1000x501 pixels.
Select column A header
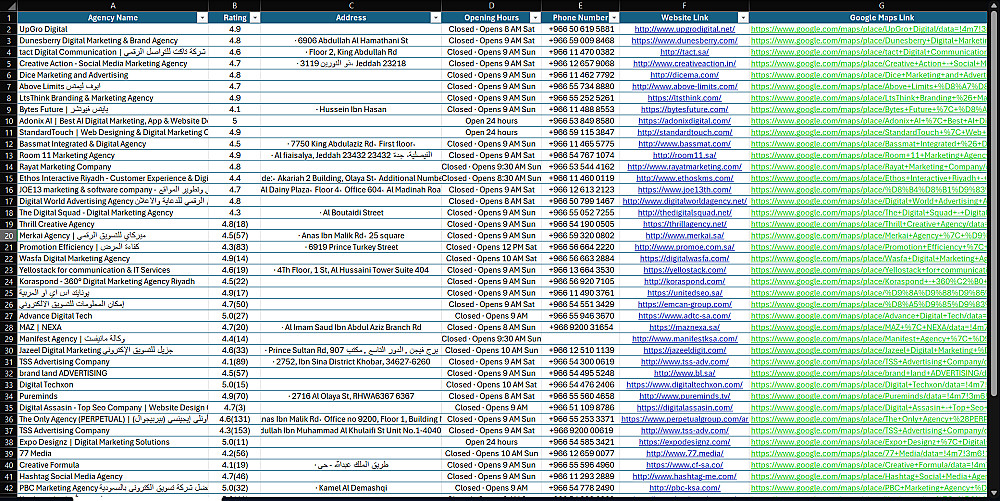(113, 6)
